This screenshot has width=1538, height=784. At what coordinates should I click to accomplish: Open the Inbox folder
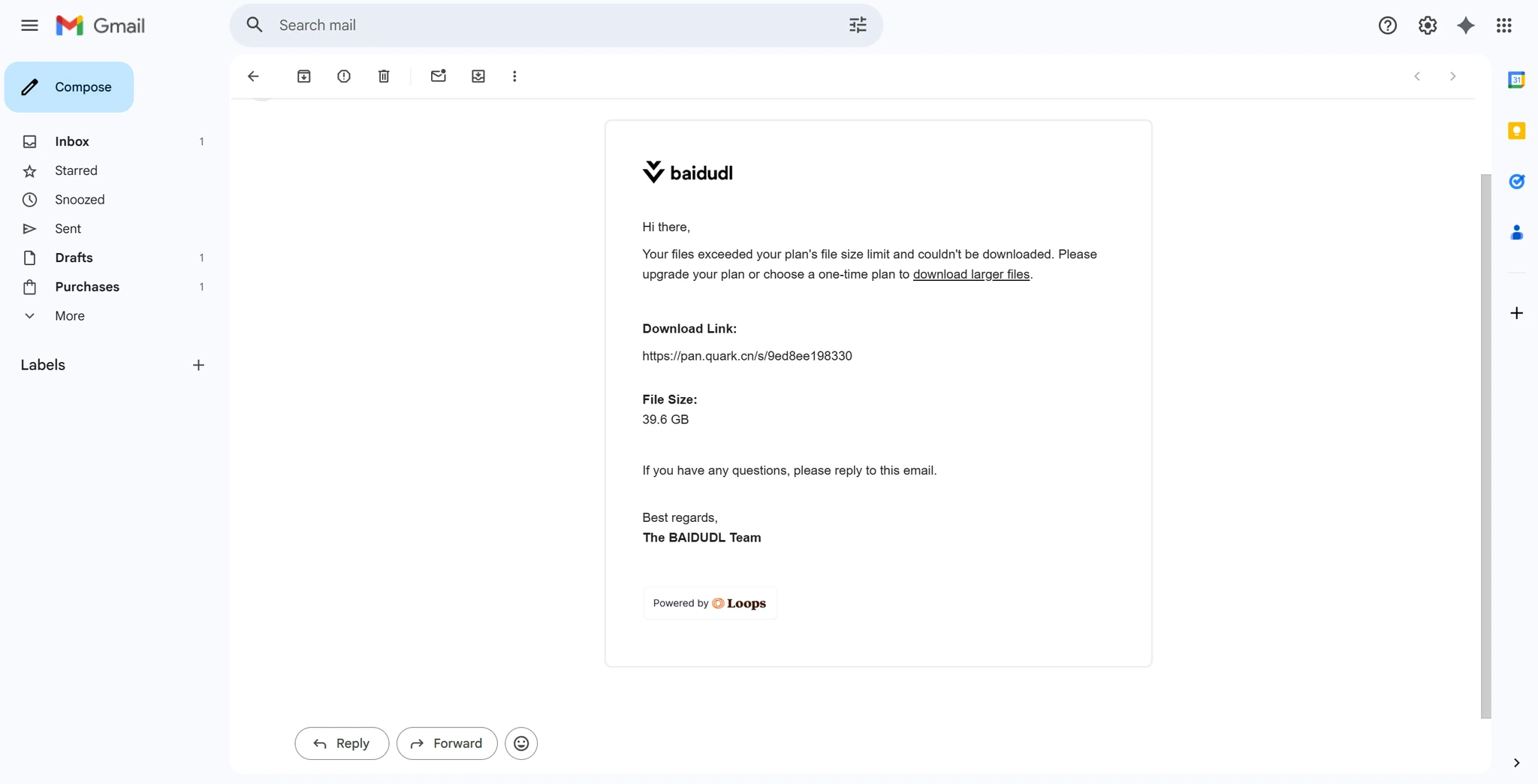pyautogui.click(x=71, y=141)
